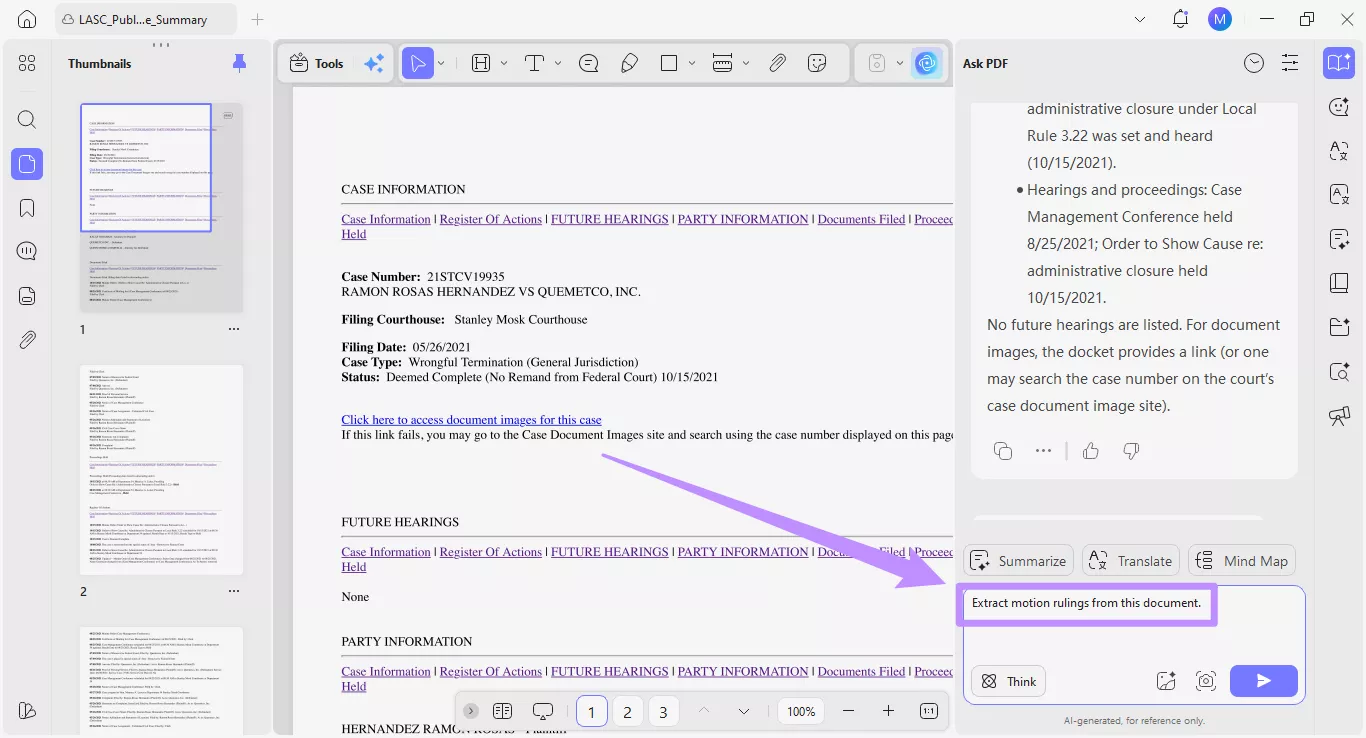Toggle the pin on Thumbnails panel
1366x738 pixels.
(239, 63)
